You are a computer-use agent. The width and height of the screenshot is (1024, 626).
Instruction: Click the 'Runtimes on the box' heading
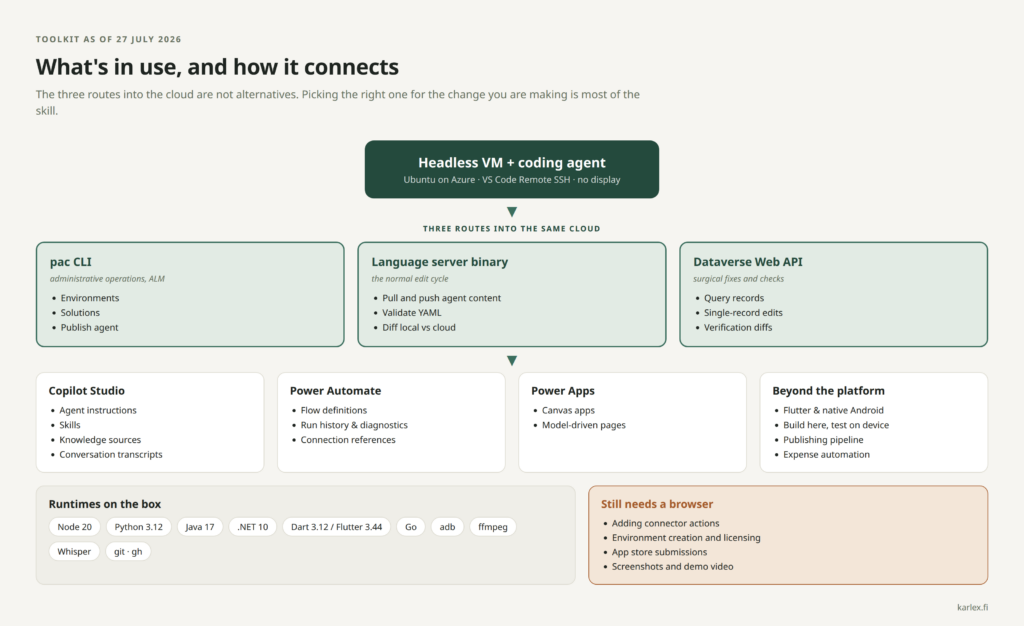click(104, 504)
